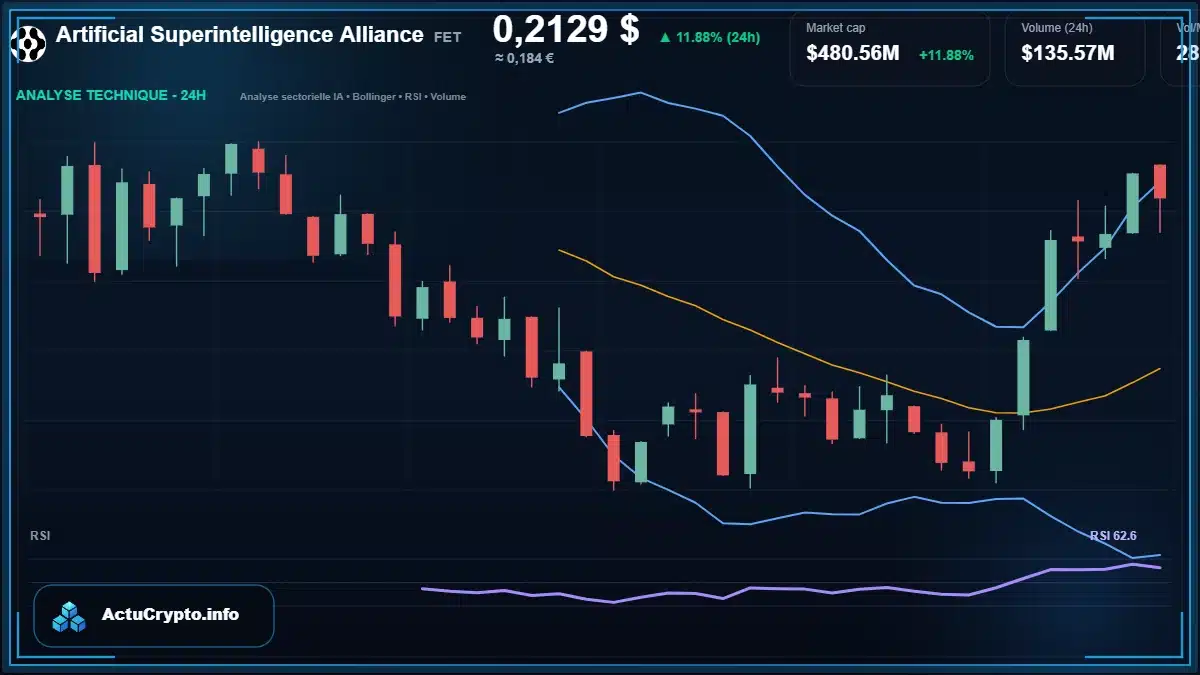Click the FET ticker symbol

point(448,37)
